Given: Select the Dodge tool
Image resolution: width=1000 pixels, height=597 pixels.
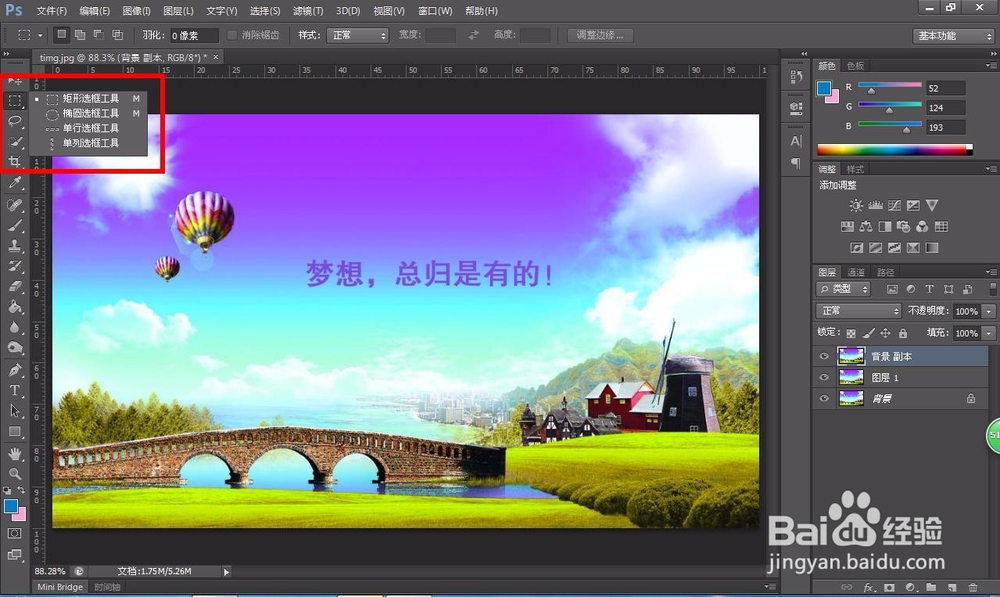Looking at the screenshot, I should [15, 348].
